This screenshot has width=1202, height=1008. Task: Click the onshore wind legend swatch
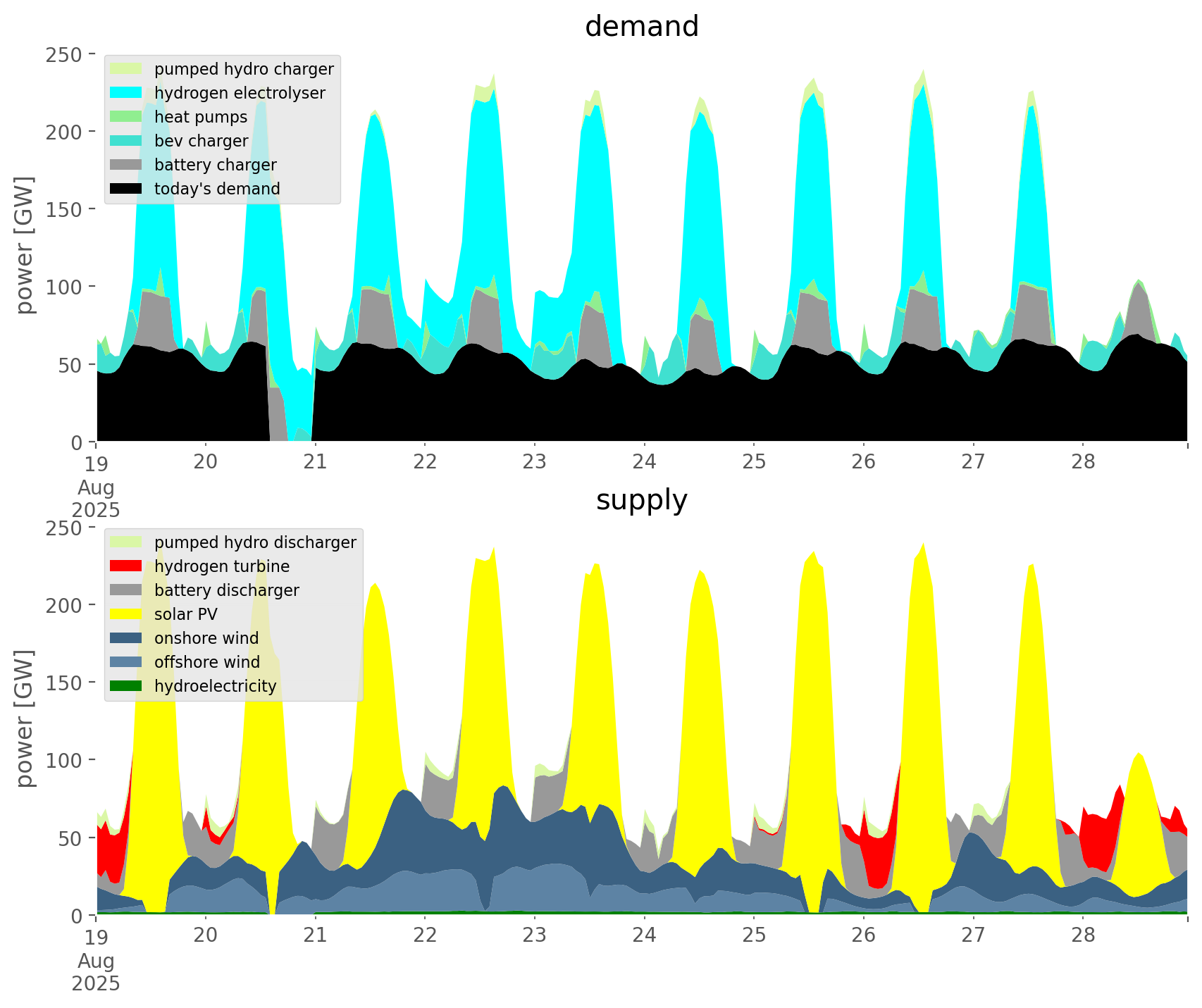[127, 638]
